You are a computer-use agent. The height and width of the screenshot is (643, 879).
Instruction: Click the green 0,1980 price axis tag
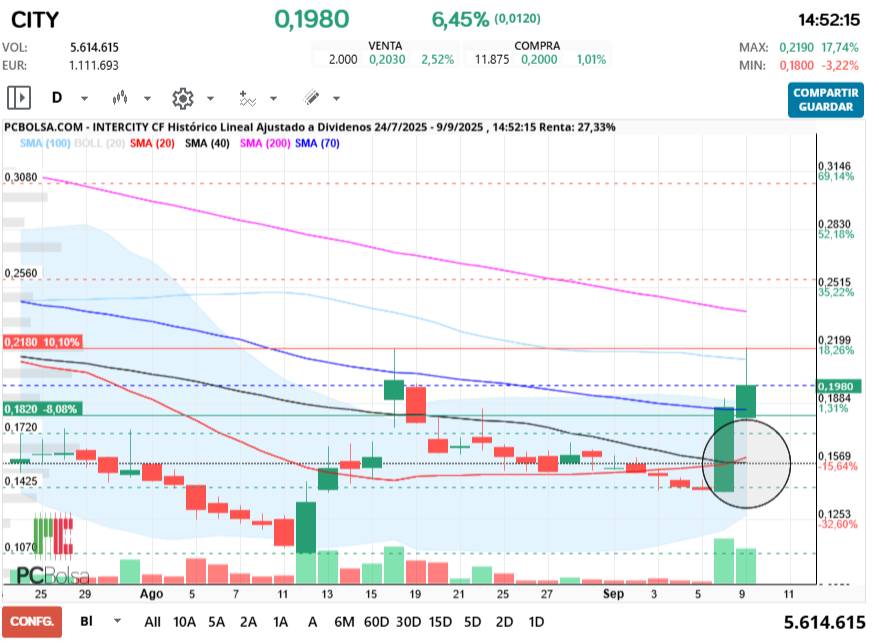click(839, 386)
